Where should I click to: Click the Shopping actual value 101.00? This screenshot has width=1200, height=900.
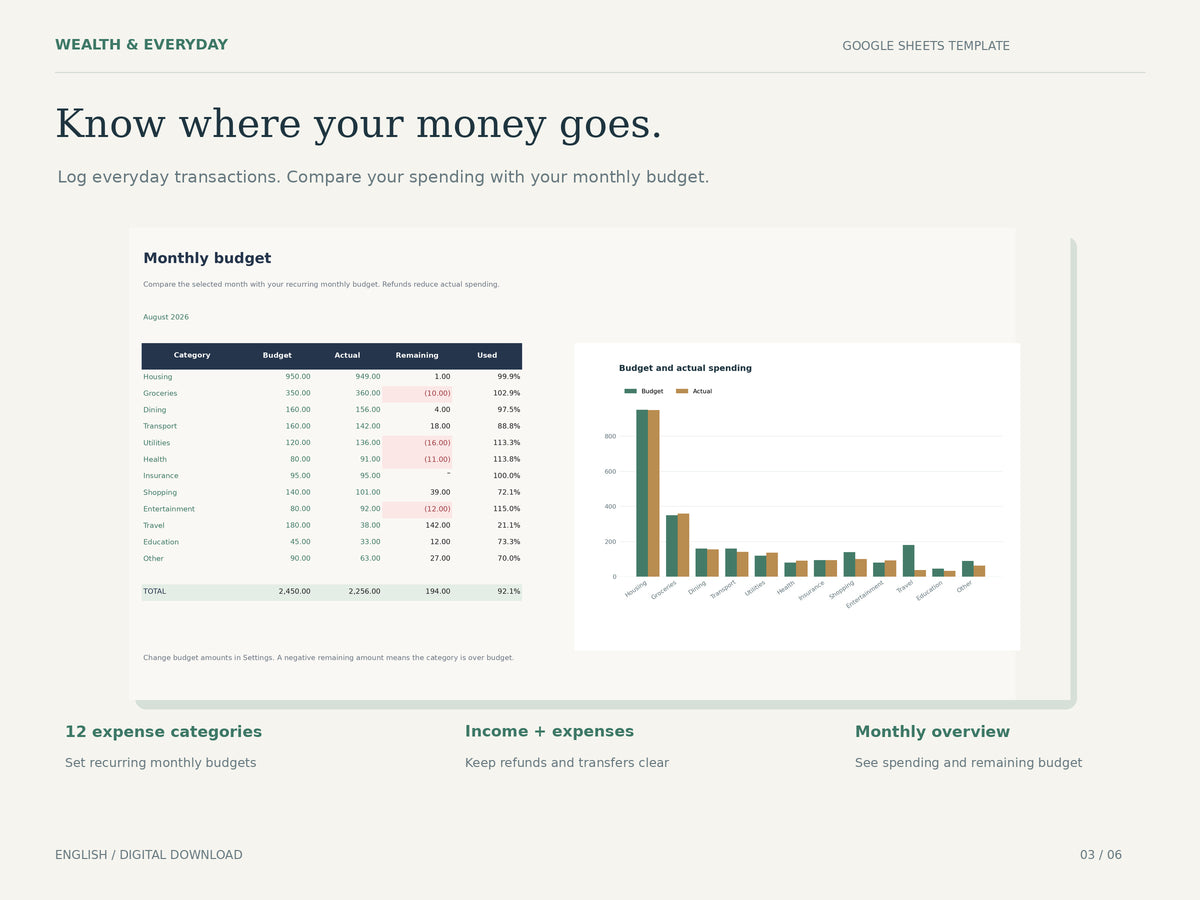[368, 493]
